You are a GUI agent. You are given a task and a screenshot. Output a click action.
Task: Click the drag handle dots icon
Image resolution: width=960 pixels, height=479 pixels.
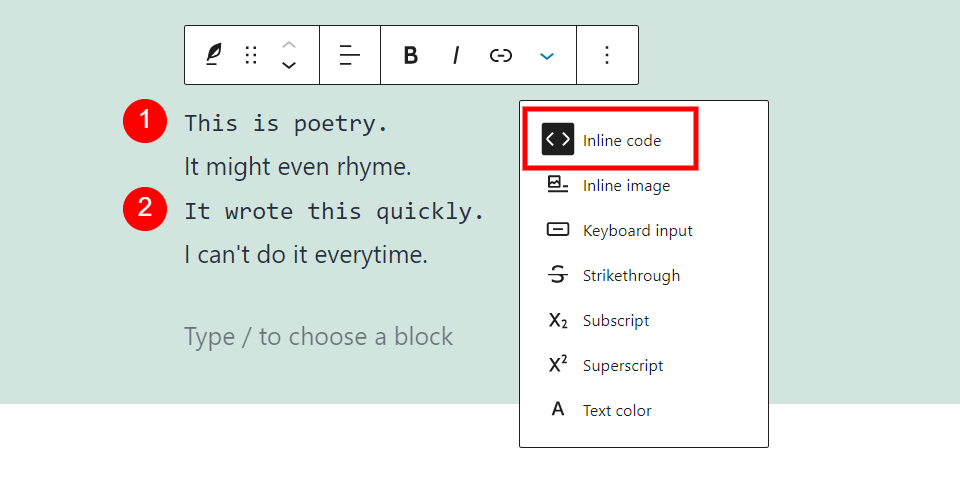pyautogui.click(x=252, y=55)
